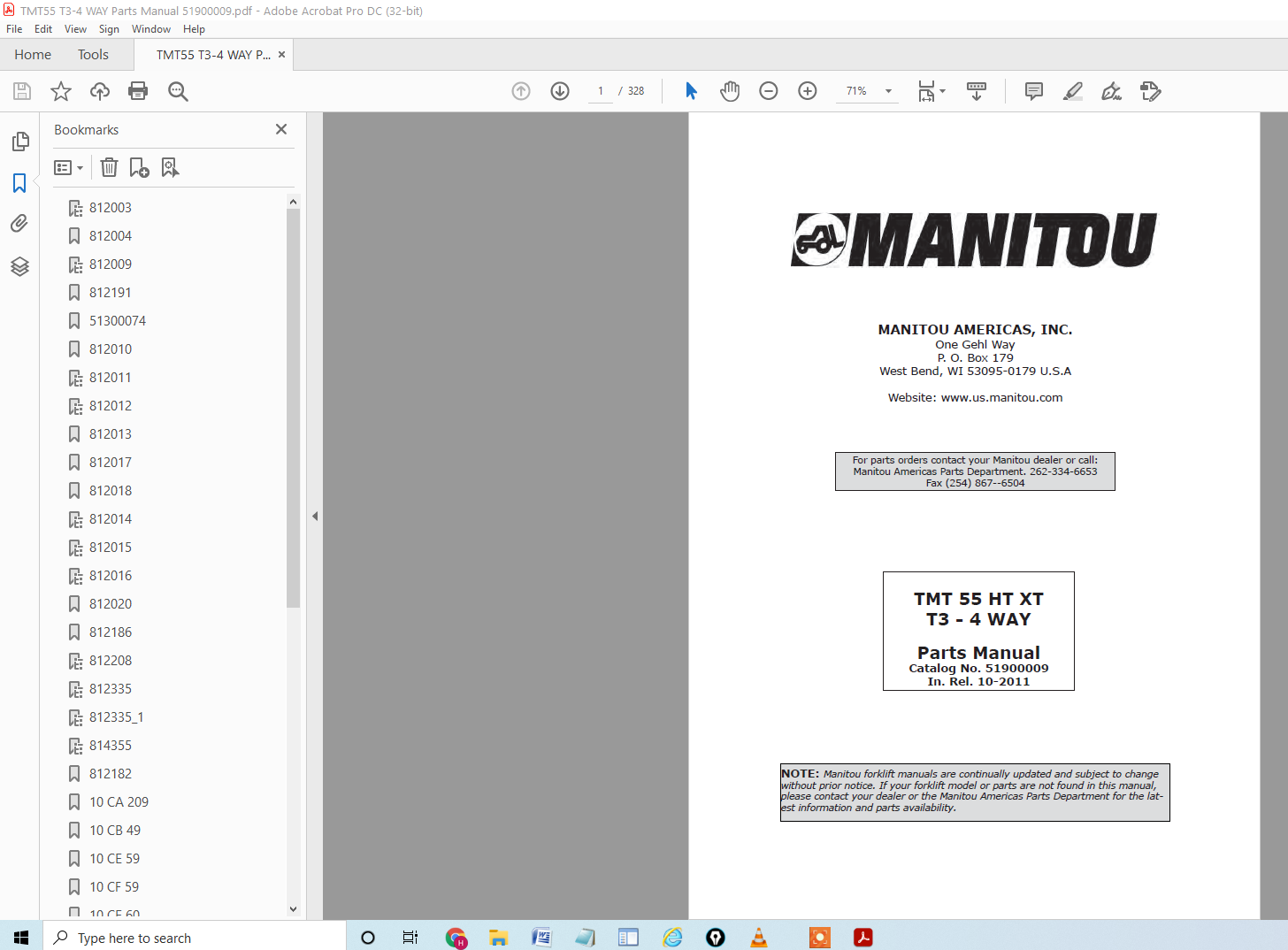Screen dimensions: 1288x950
Task: Add the document to starred favorites
Action: (x=61, y=91)
